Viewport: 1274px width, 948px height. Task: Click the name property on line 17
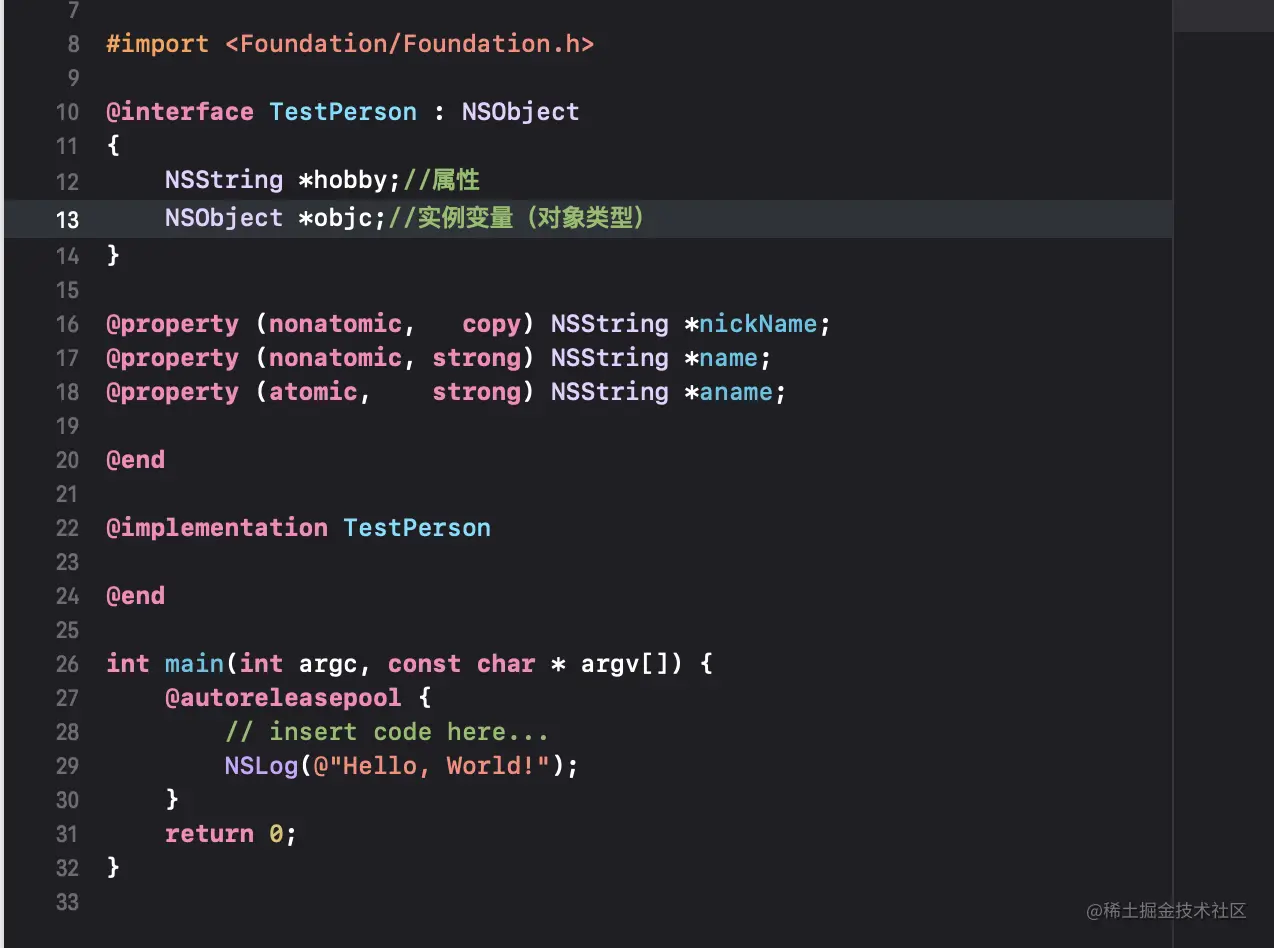[x=728, y=358]
